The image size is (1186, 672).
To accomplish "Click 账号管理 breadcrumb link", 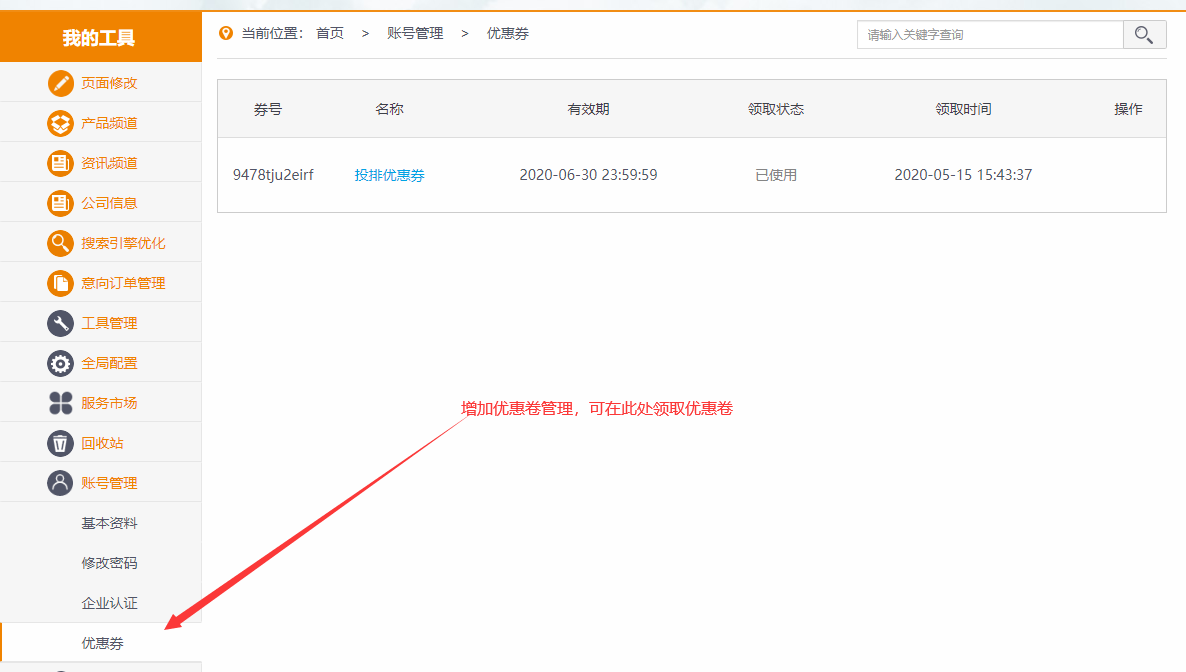I will pos(415,33).
